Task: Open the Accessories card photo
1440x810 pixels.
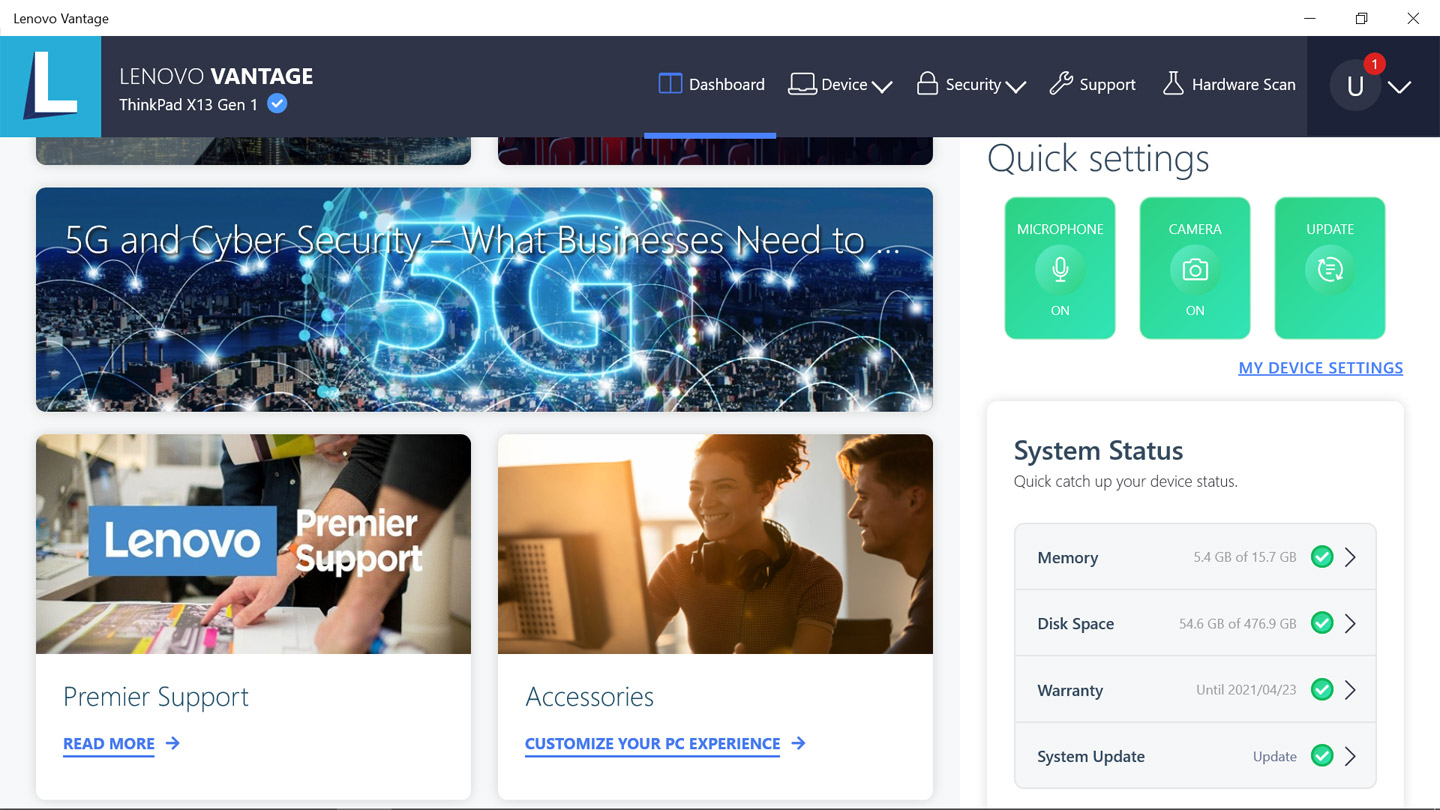Action: 715,544
